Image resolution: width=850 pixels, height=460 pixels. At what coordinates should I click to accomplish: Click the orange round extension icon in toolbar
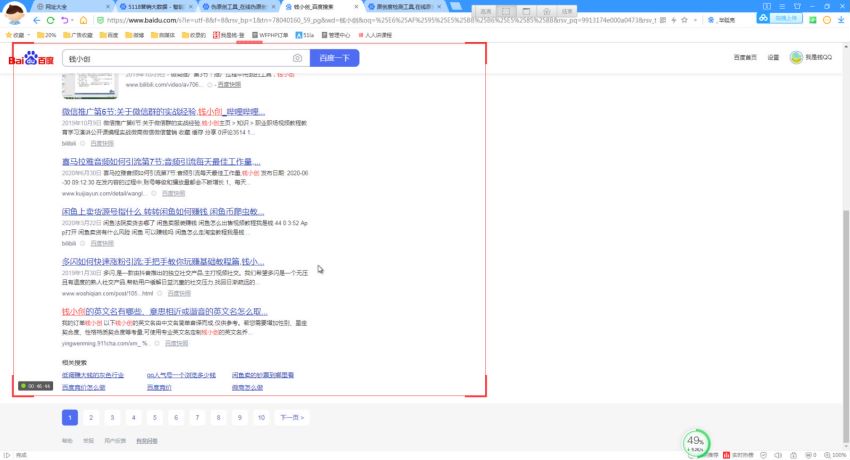827,20
